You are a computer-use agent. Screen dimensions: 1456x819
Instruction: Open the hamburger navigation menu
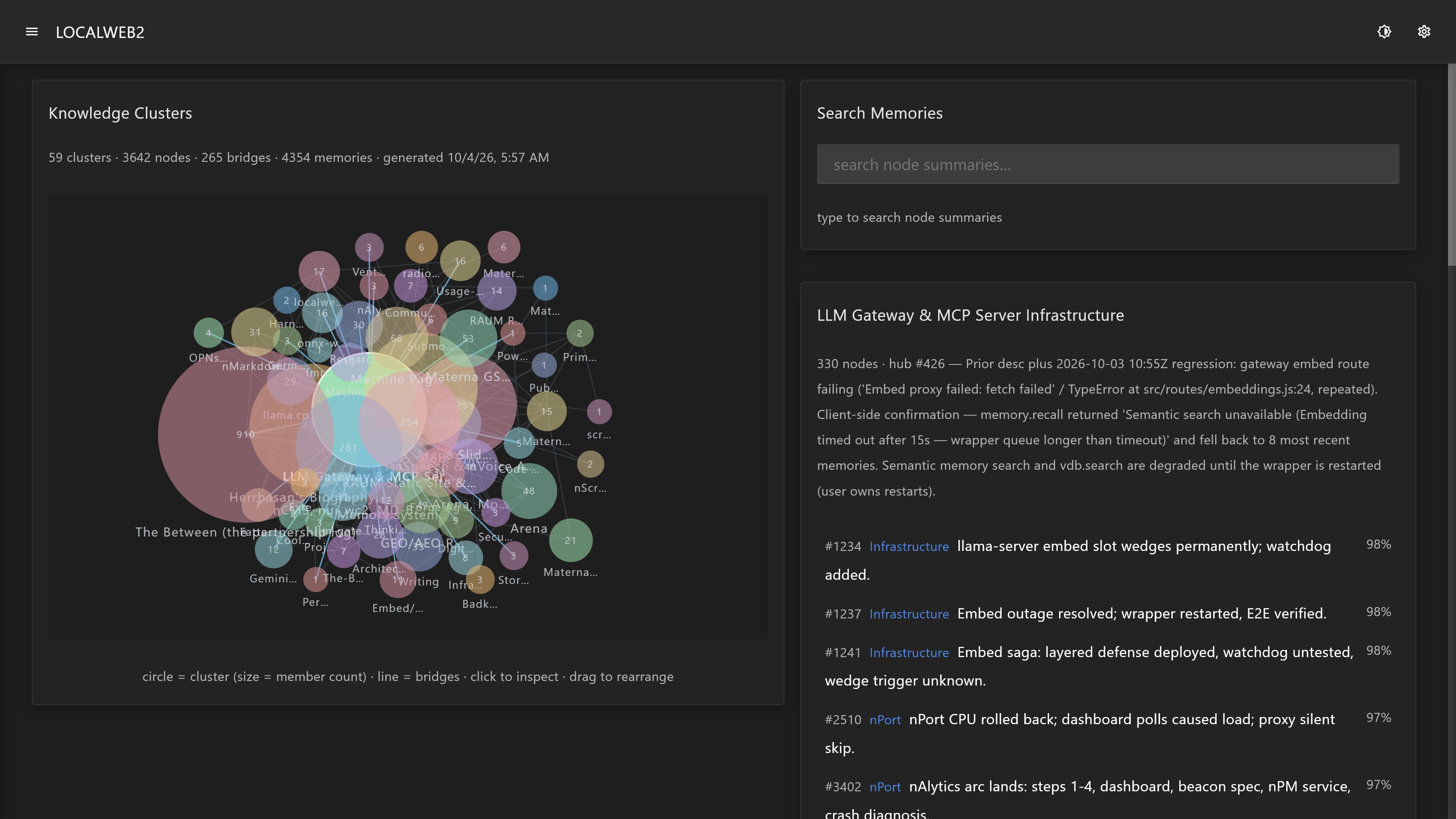31,31
